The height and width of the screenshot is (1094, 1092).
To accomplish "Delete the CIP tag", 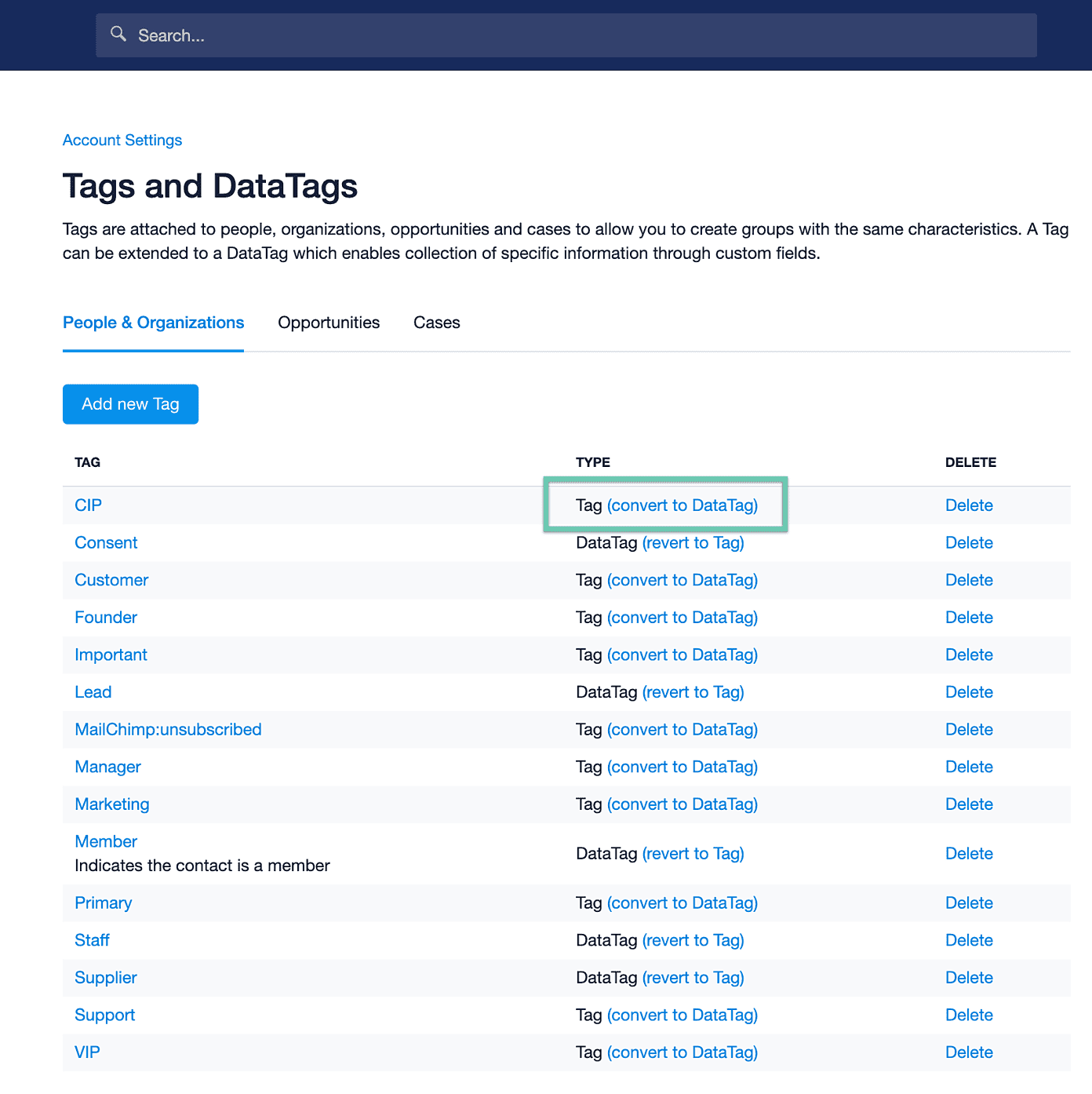I will point(969,505).
